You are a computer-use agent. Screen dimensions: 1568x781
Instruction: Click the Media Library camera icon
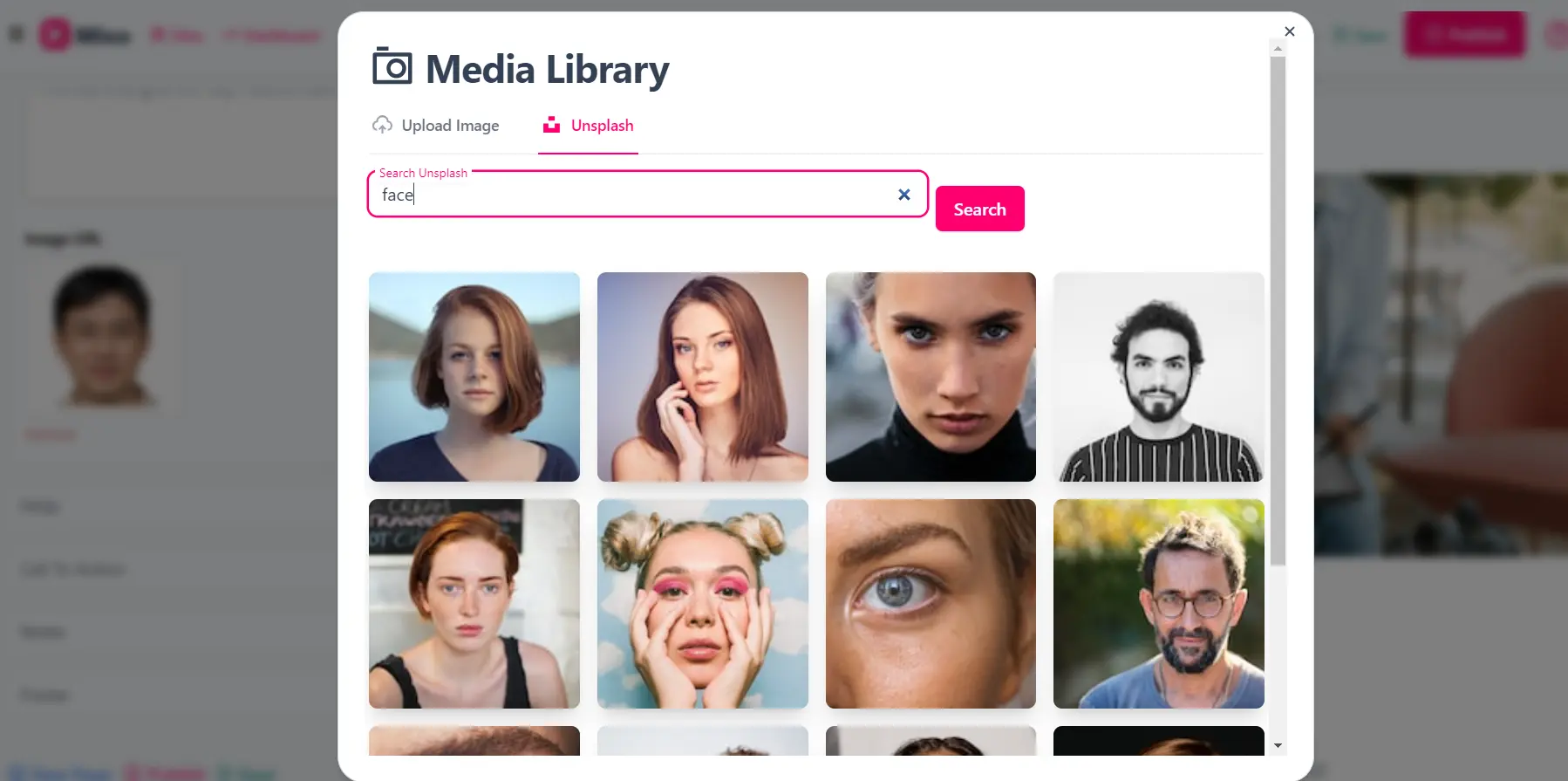(x=392, y=66)
